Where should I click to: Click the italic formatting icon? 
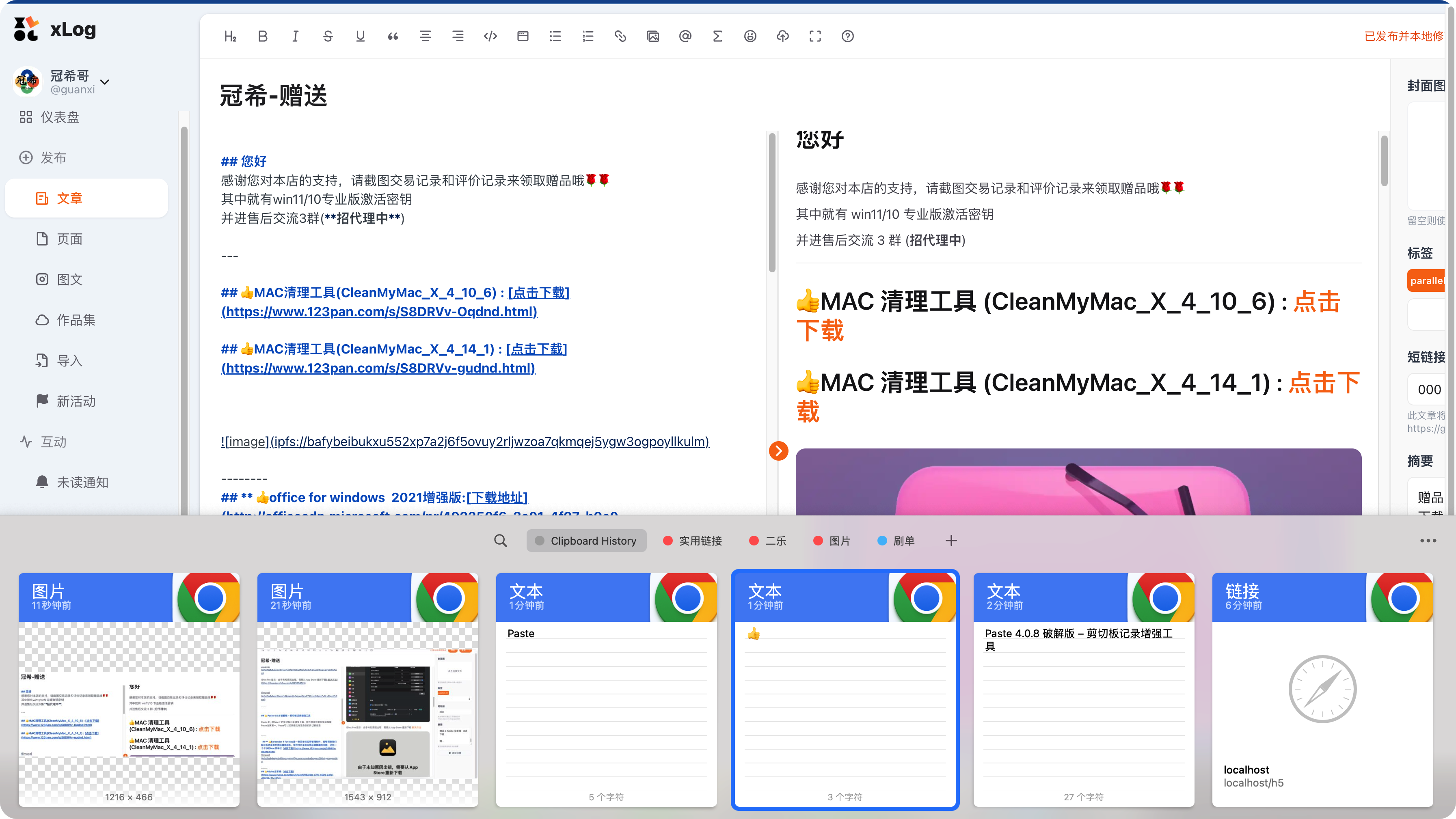(x=295, y=36)
